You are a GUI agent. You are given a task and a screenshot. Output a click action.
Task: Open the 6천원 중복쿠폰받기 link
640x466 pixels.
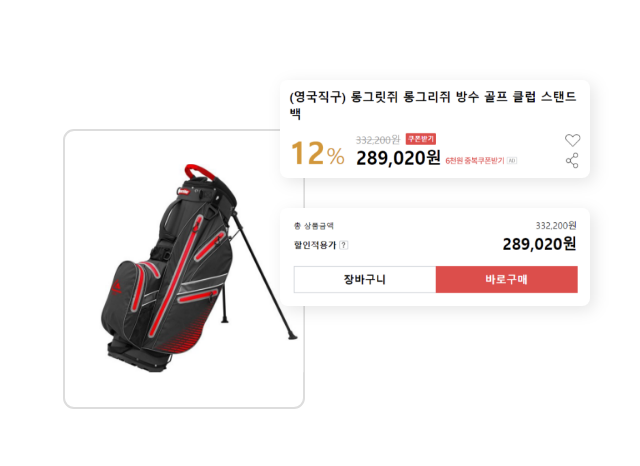(x=475, y=161)
